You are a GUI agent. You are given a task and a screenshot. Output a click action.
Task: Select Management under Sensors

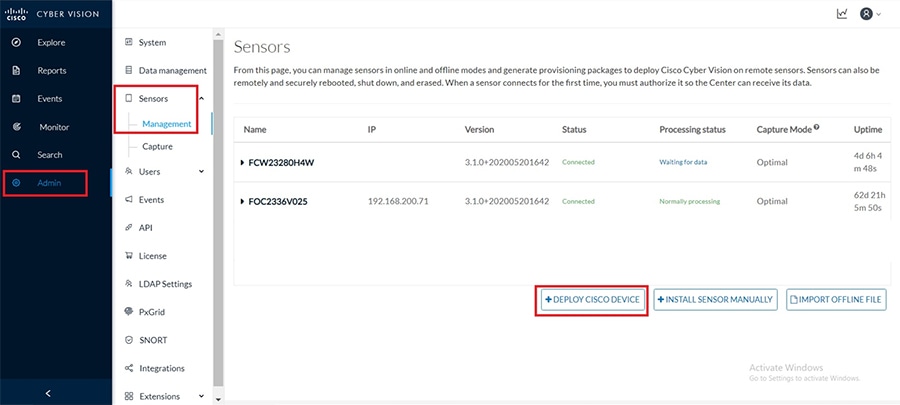166,124
